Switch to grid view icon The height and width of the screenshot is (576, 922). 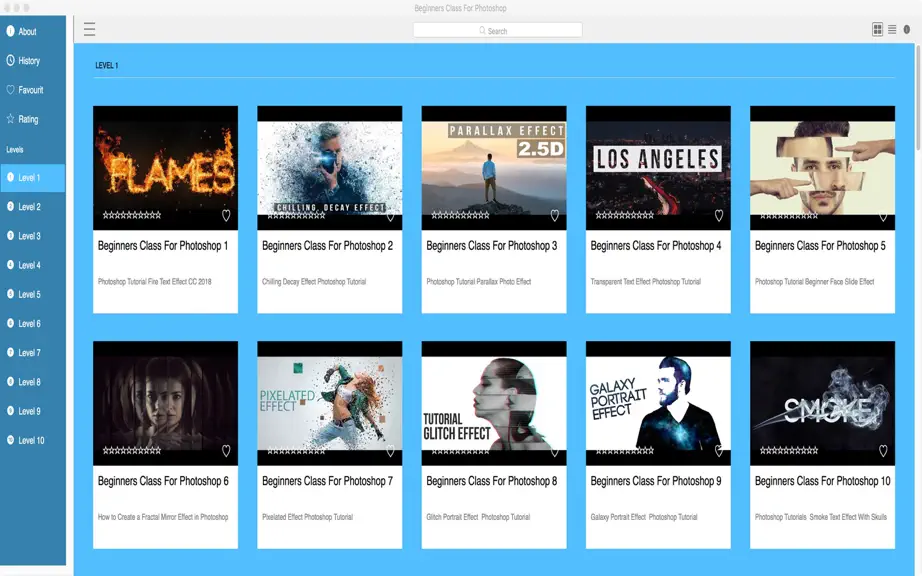(877, 29)
